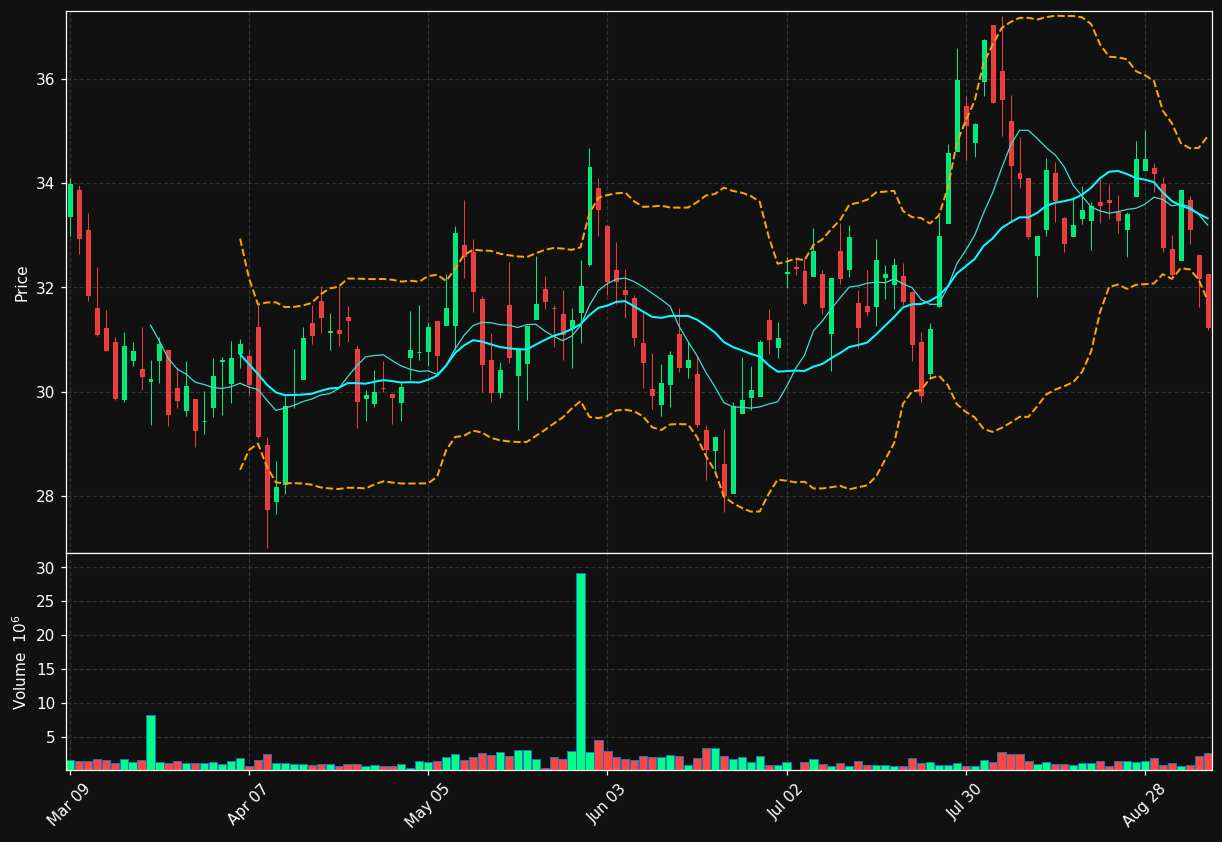Click the volume axis value 5
The image size is (1222, 842).
(53, 738)
